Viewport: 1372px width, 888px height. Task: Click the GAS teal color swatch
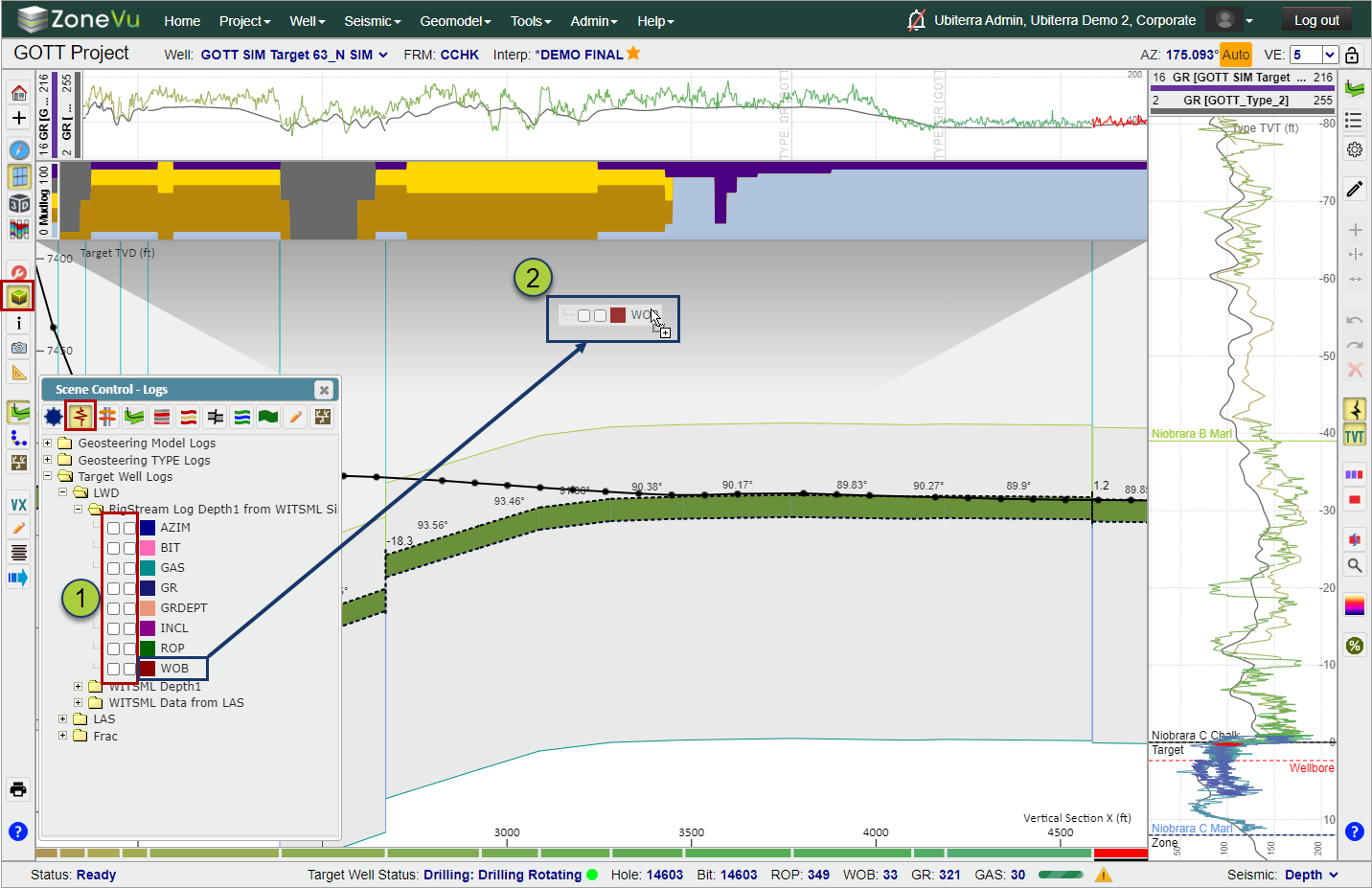click(148, 568)
